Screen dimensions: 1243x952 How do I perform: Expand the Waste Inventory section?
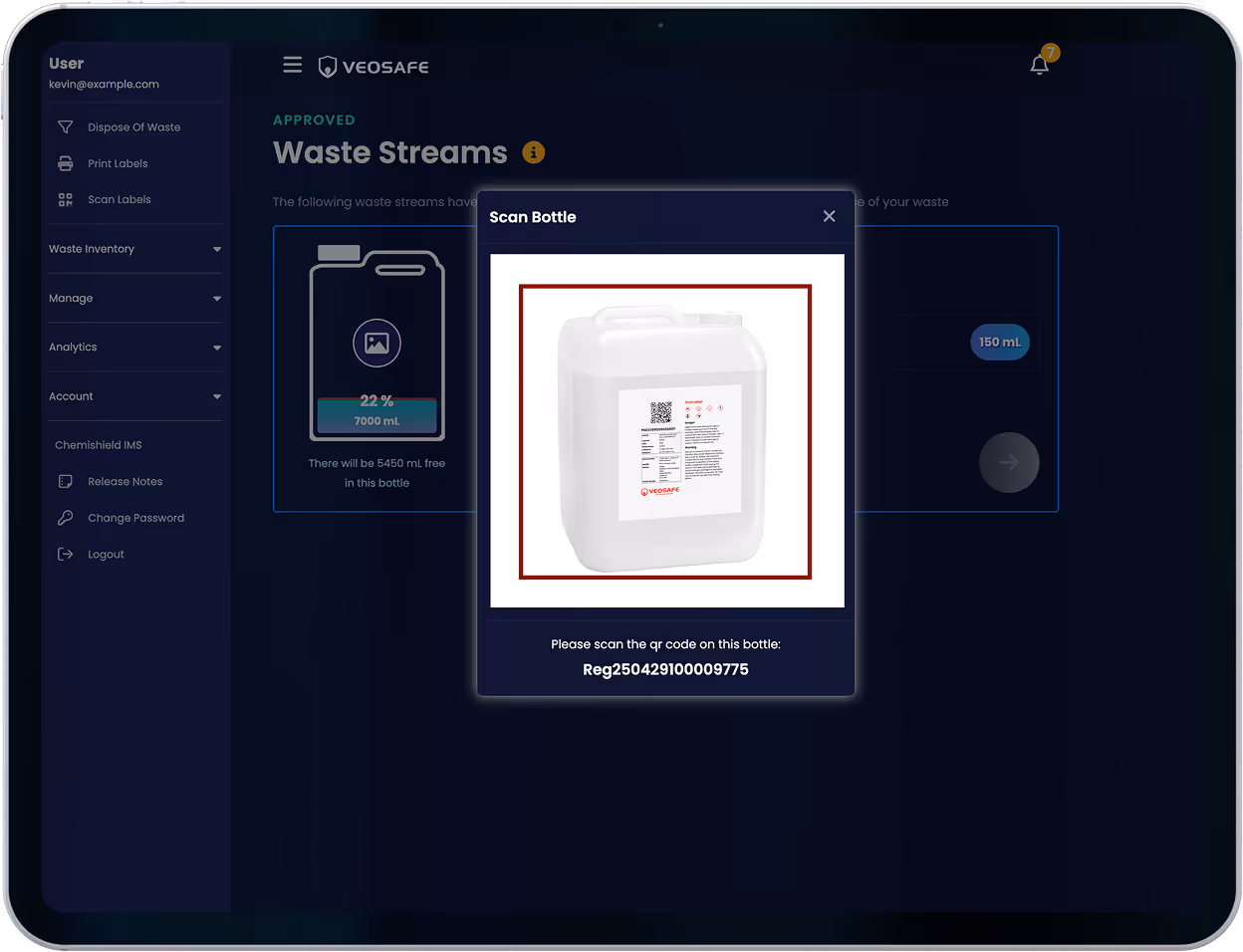[x=134, y=249]
